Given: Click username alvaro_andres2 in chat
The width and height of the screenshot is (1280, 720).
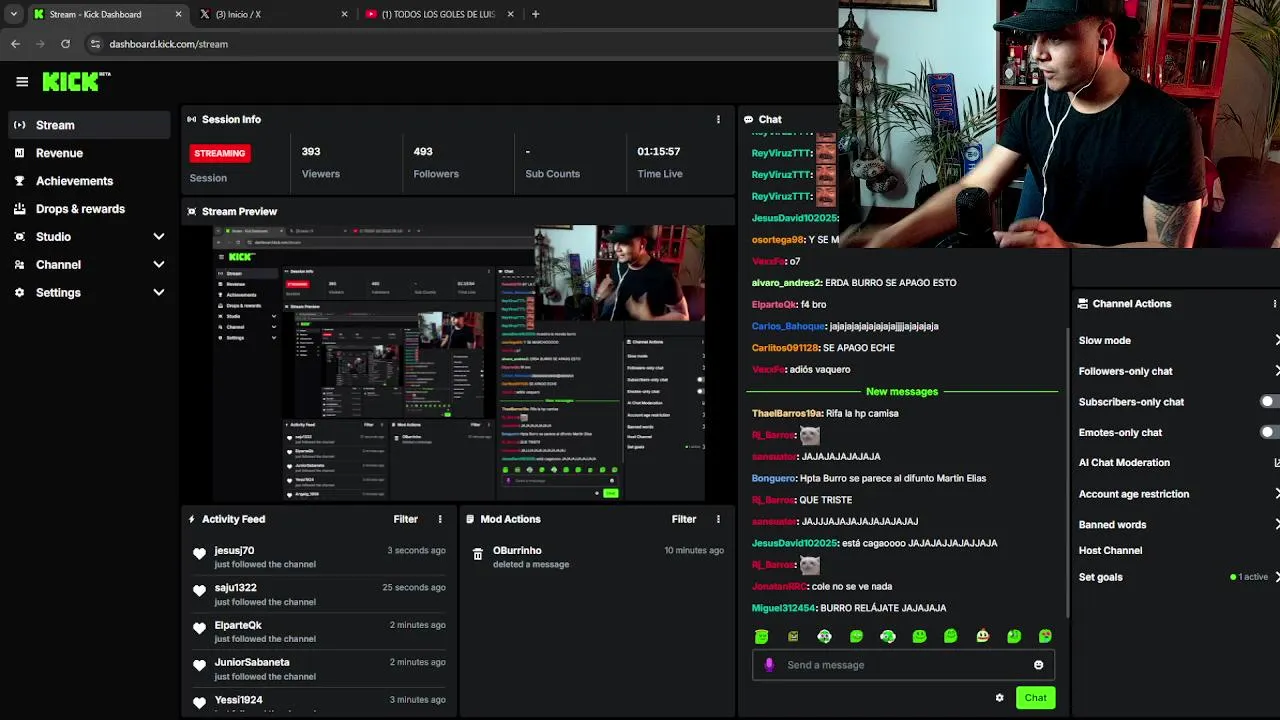Looking at the screenshot, I should coord(786,283).
